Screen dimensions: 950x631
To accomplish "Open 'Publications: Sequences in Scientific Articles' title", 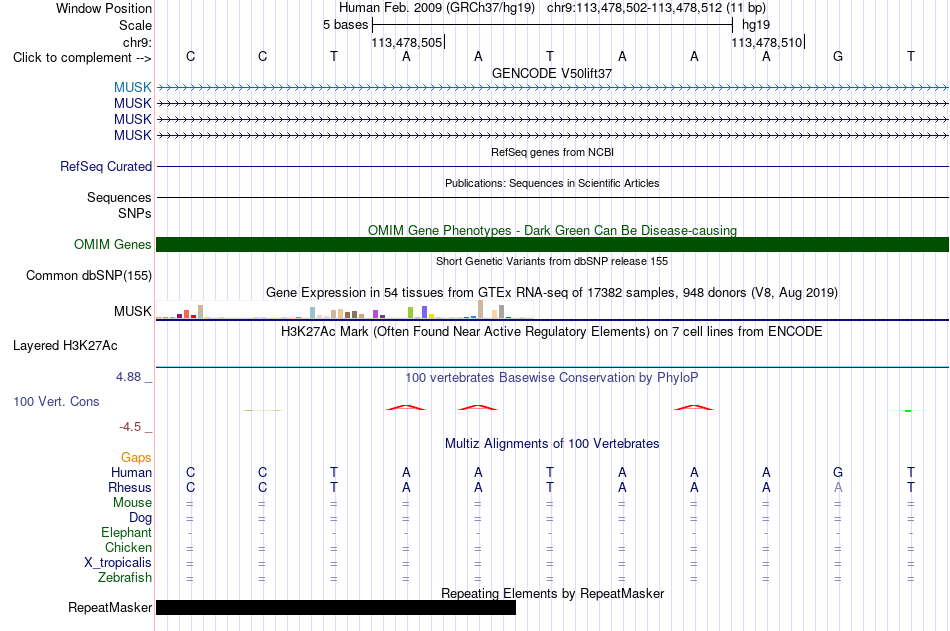I will click(552, 183).
